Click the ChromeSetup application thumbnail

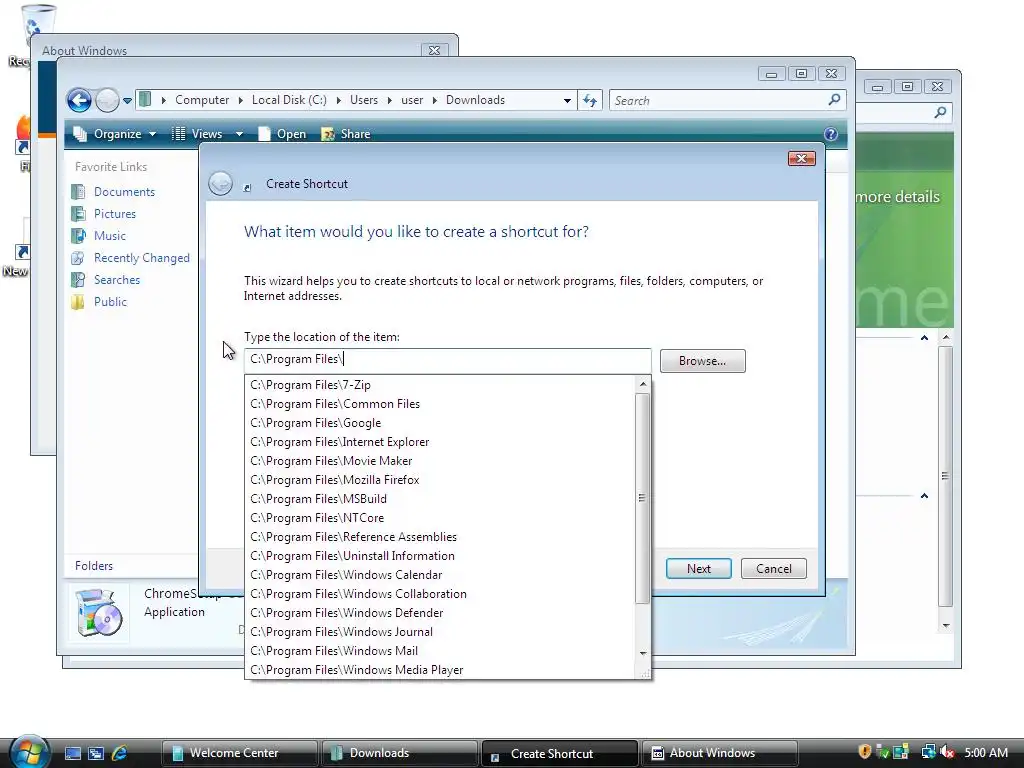(99, 611)
